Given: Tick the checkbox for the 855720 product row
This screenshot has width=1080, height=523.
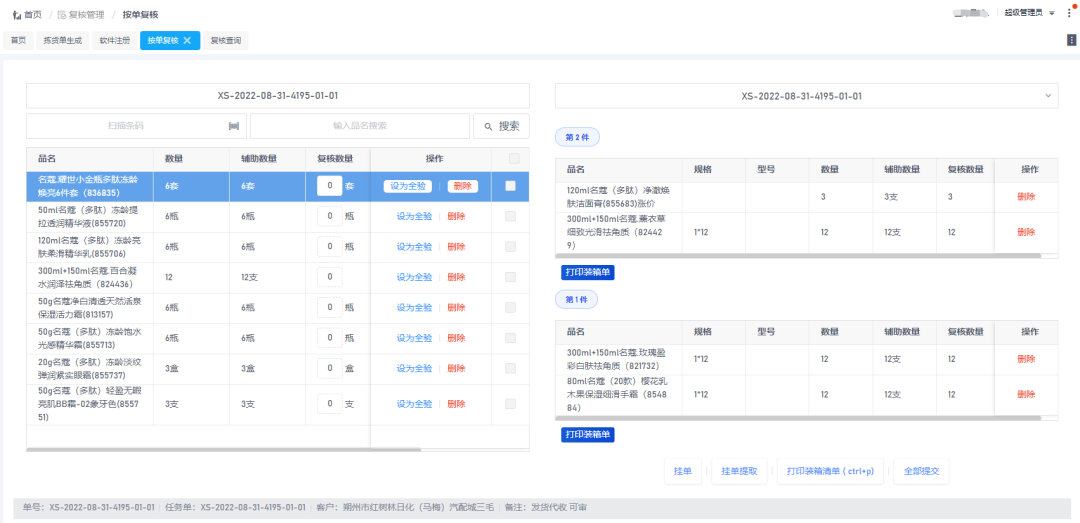Looking at the screenshot, I should (511, 217).
